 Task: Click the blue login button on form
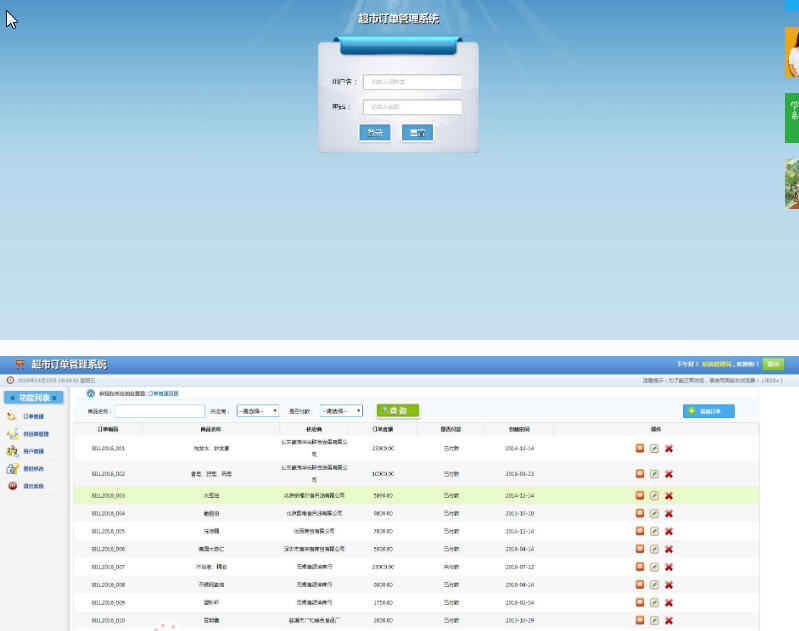[x=375, y=133]
